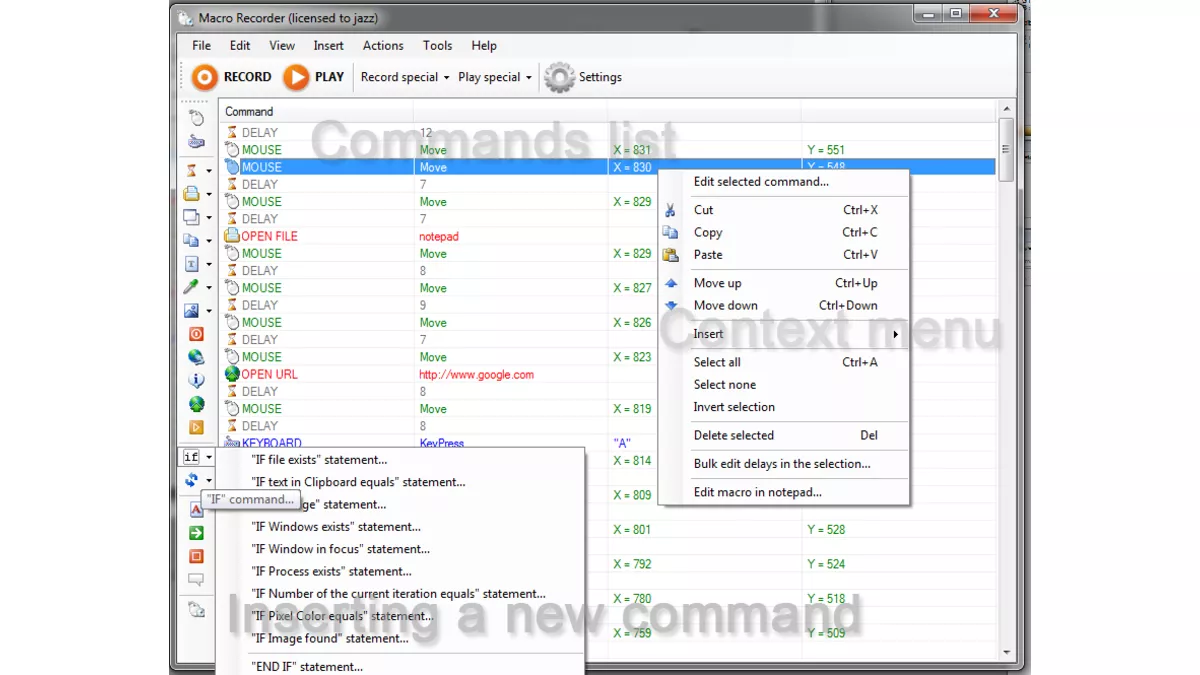Click the blue info sidebar icon
Viewport: 1200px width, 675px height.
[x=196, y=381]
